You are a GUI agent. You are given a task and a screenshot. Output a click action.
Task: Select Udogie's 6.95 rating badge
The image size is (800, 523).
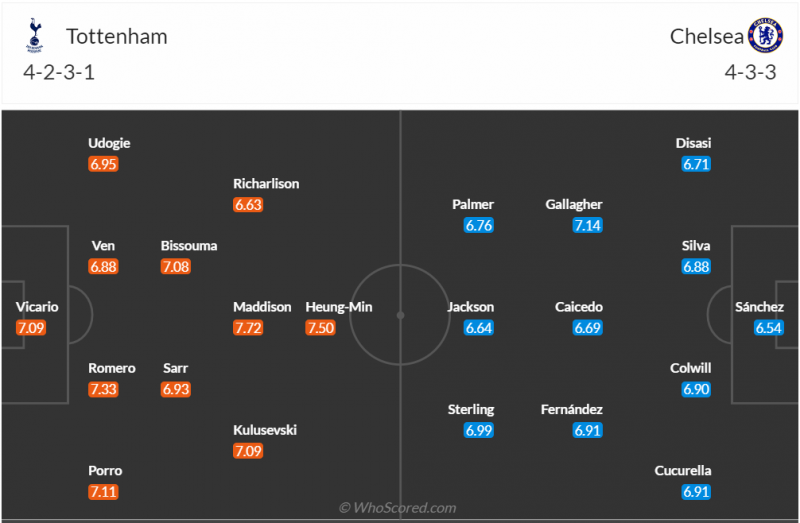[104, 164]
